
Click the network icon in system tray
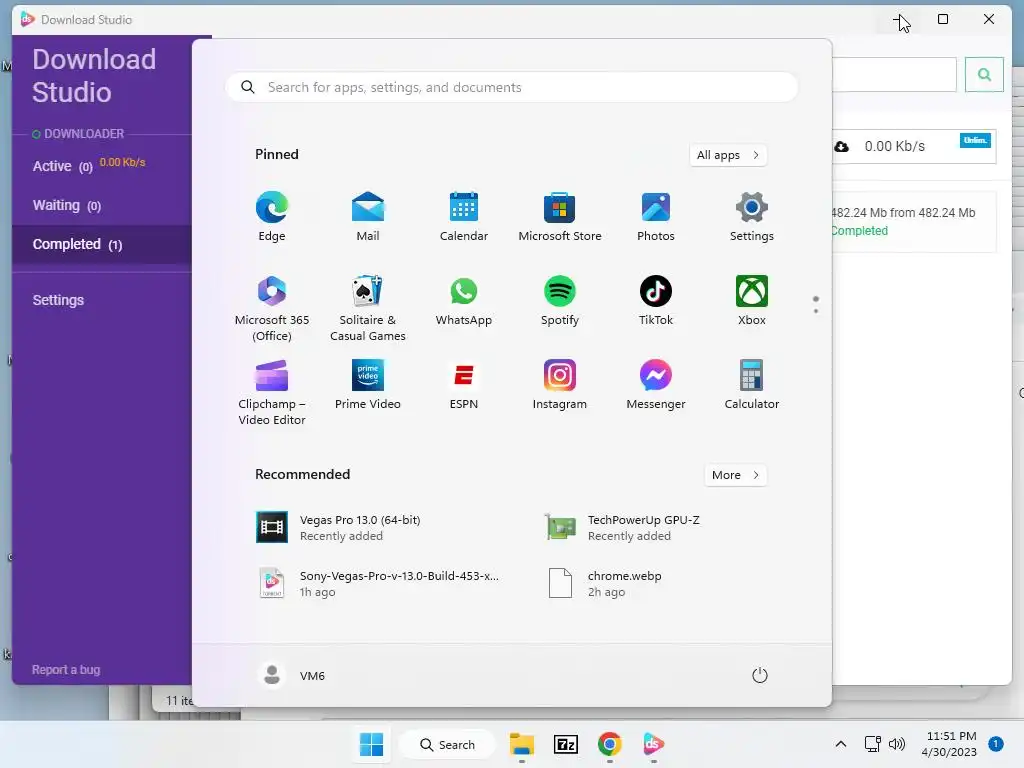[x=872, y=744]
